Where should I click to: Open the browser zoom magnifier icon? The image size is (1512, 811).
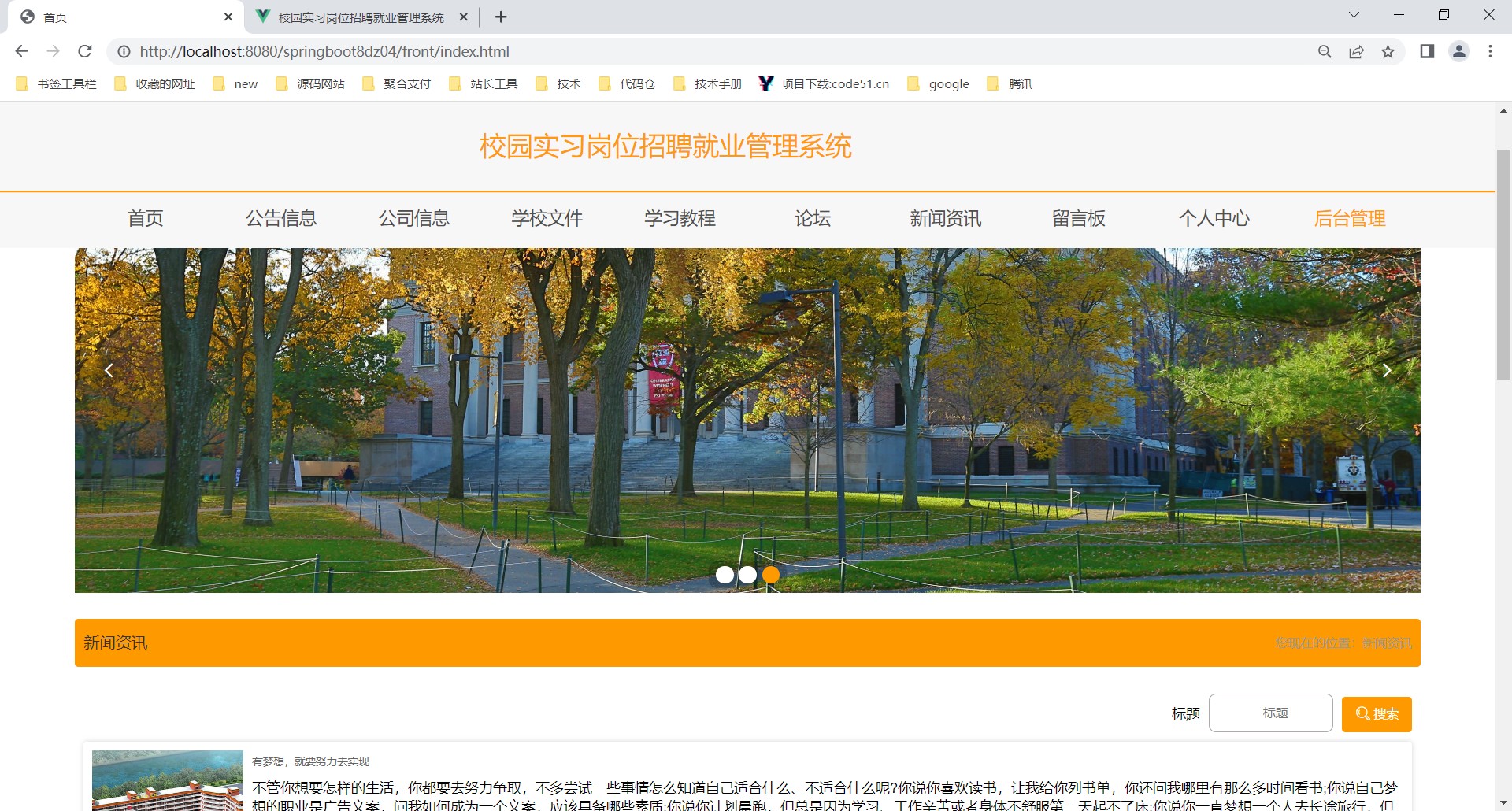point(1325,51)
